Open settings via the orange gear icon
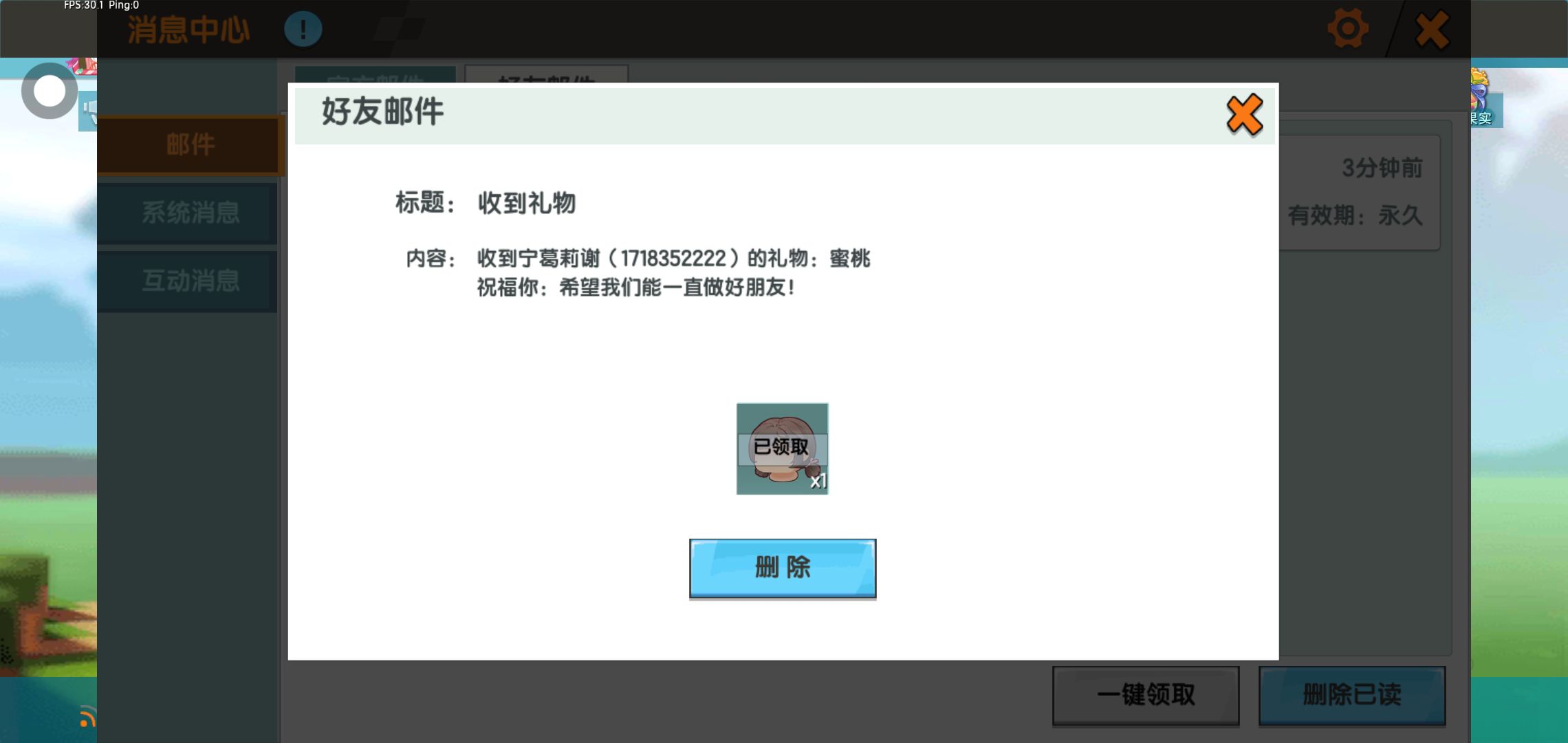The image size is (1568, 743). point(1347,29)
